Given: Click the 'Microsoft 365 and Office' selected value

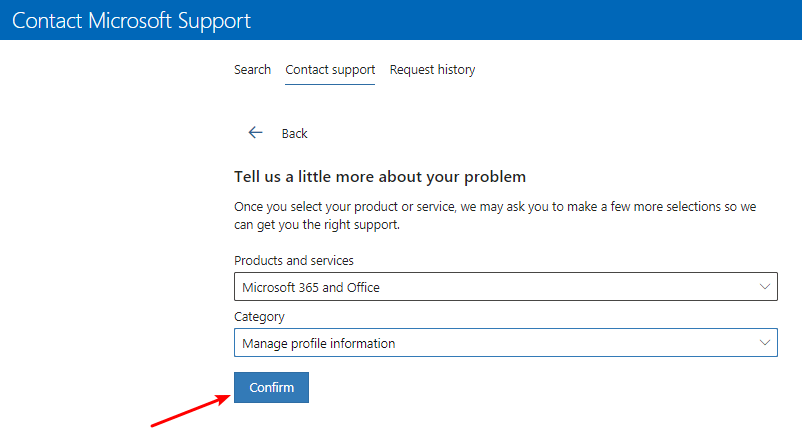Looking at the screenshot, I should point(311,288).
